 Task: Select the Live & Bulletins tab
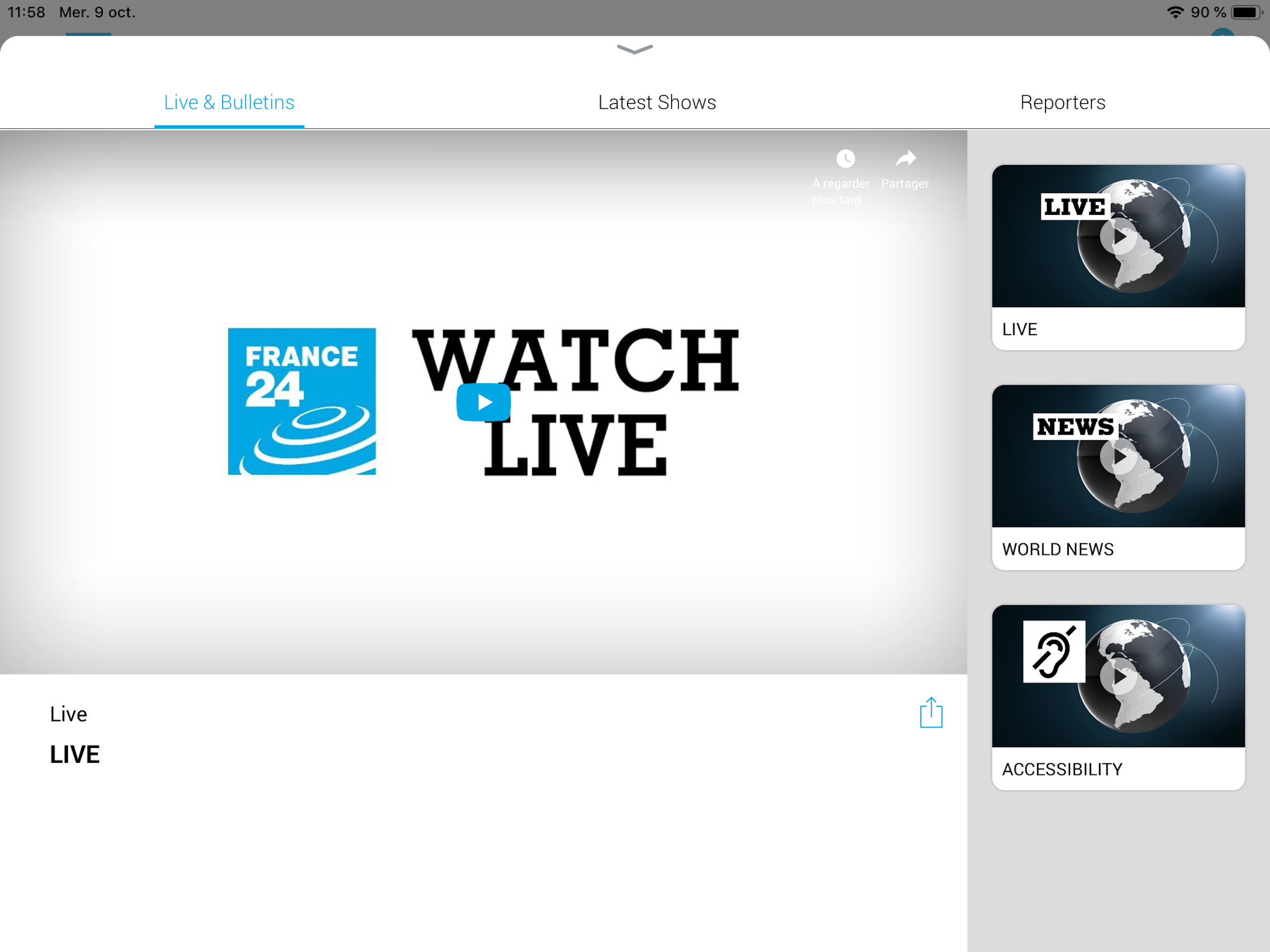pyautogui.click(x=229, y=102)
